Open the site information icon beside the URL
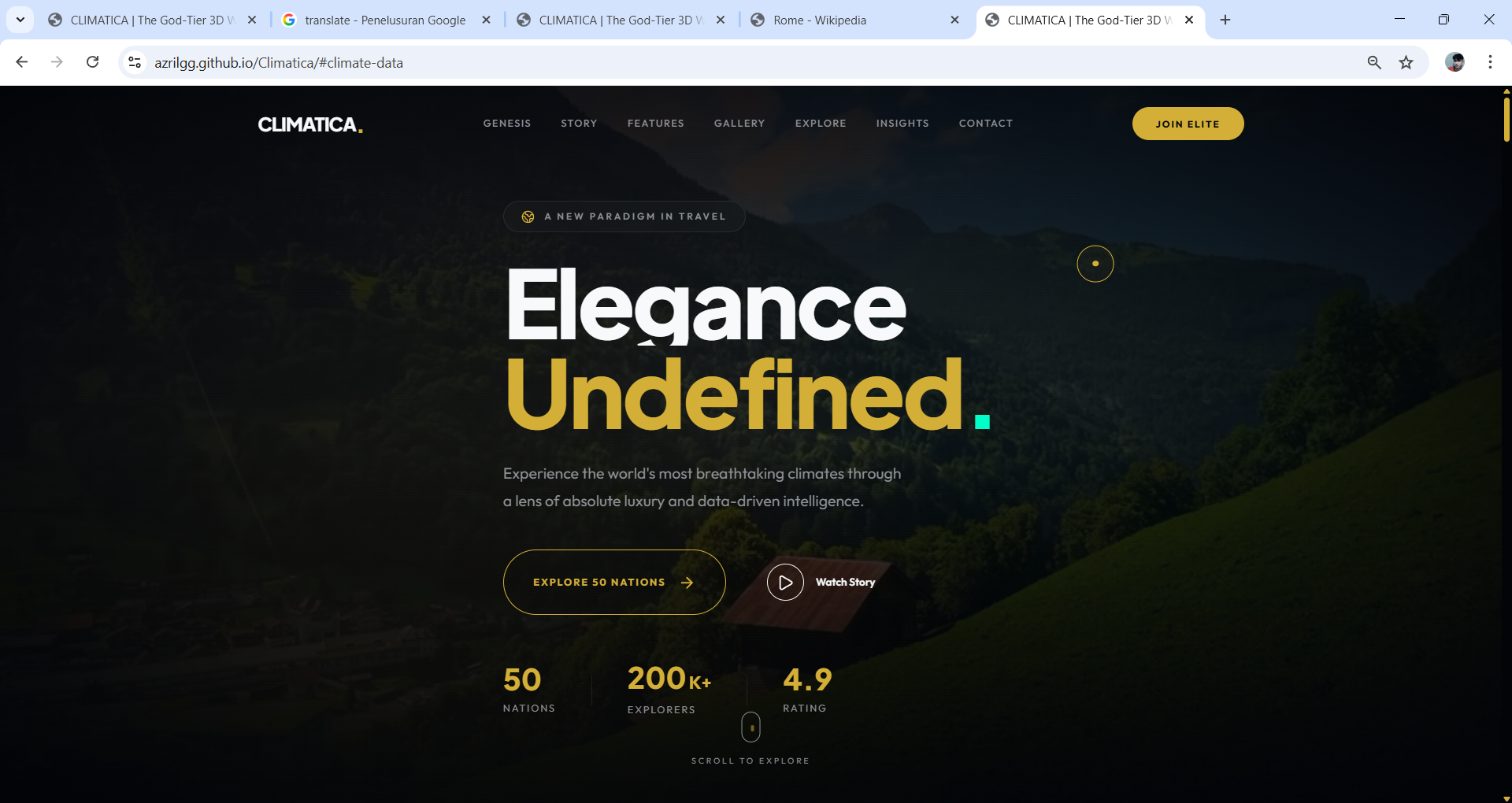The width and height of the screenshot is (1512, 803). [135, 62]
